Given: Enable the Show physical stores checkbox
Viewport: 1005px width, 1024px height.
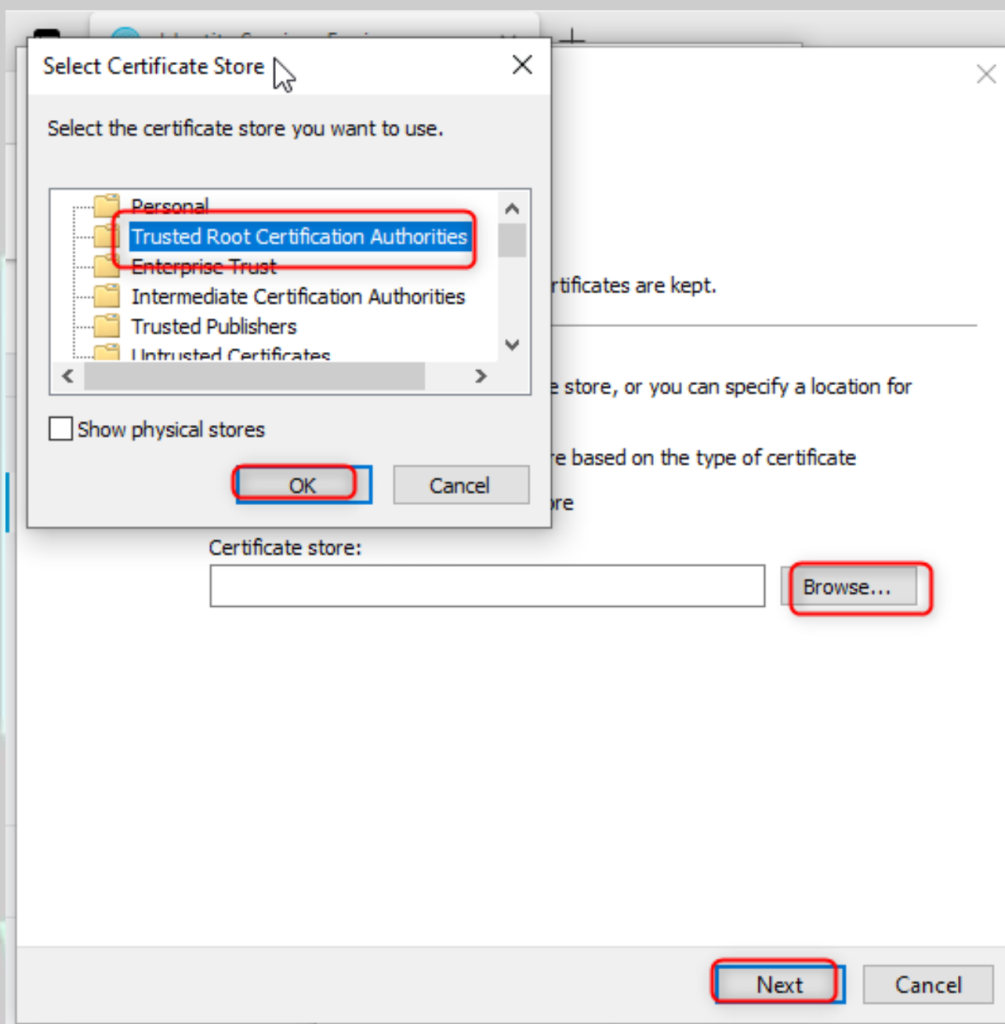Looking at the screenshot, I should coord(61,430).
